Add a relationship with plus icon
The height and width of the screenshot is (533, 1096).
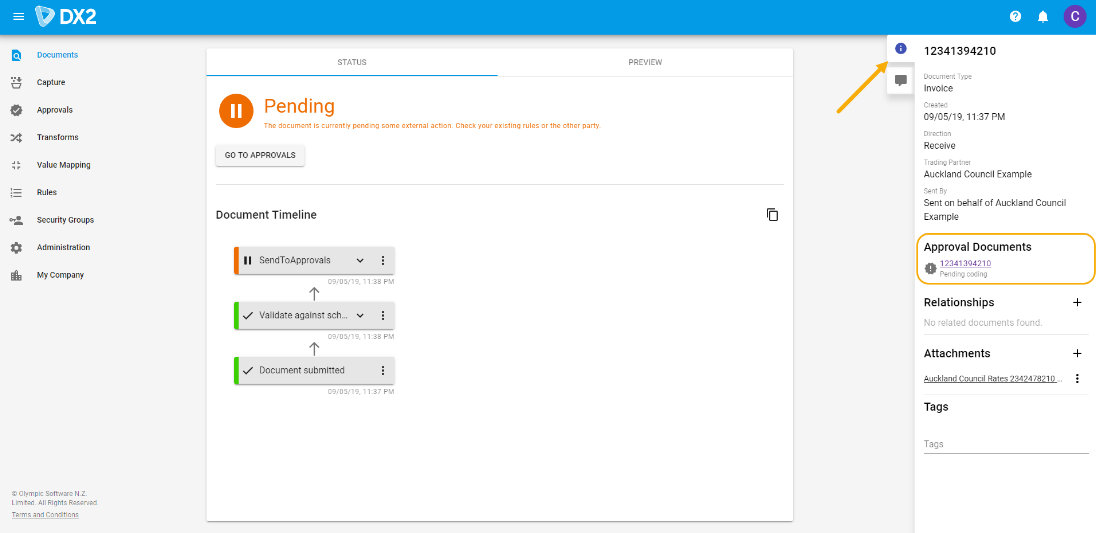(x=1077, y=302)
